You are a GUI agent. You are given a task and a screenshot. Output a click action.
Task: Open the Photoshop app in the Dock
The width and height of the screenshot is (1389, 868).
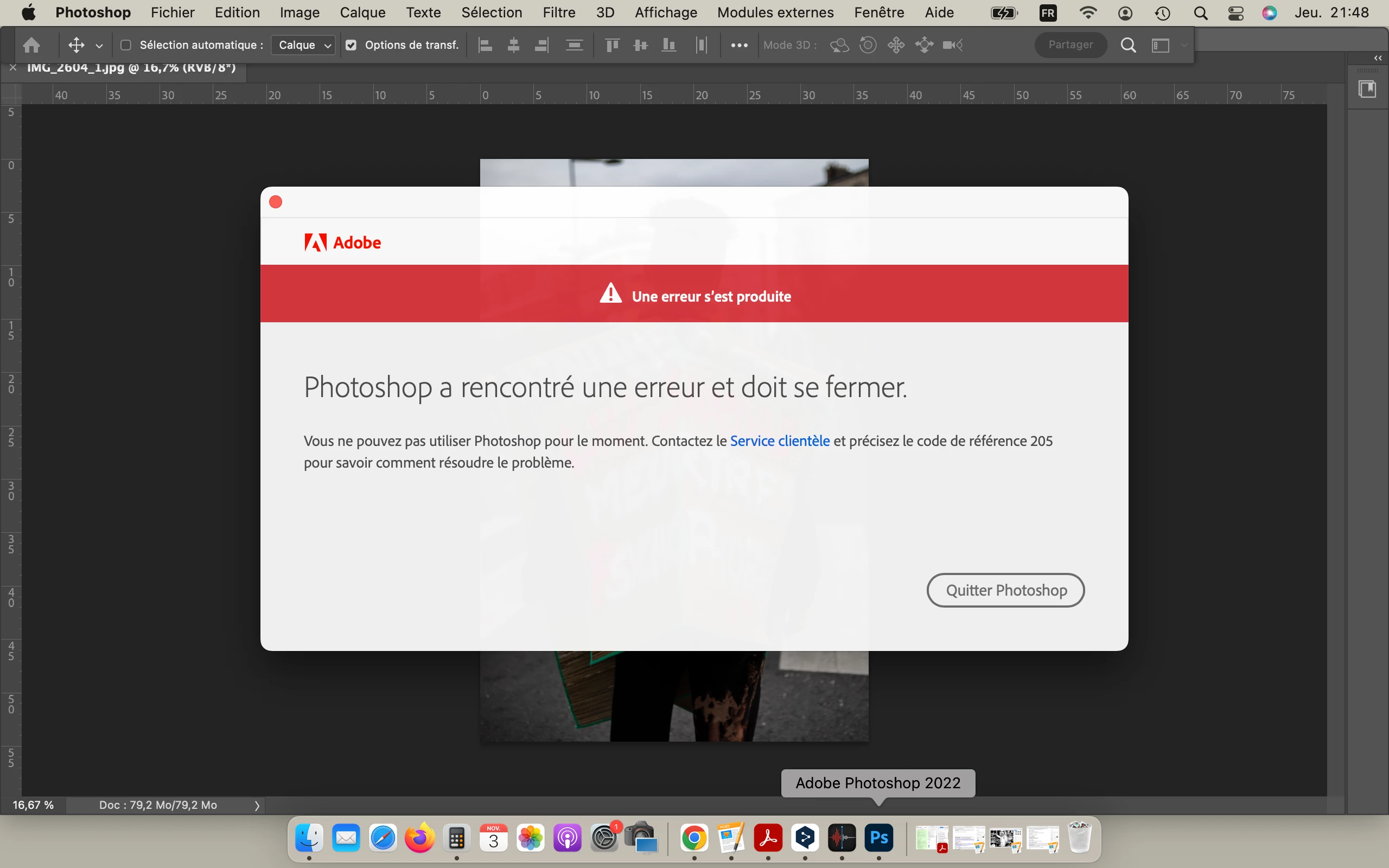point(879,838)
